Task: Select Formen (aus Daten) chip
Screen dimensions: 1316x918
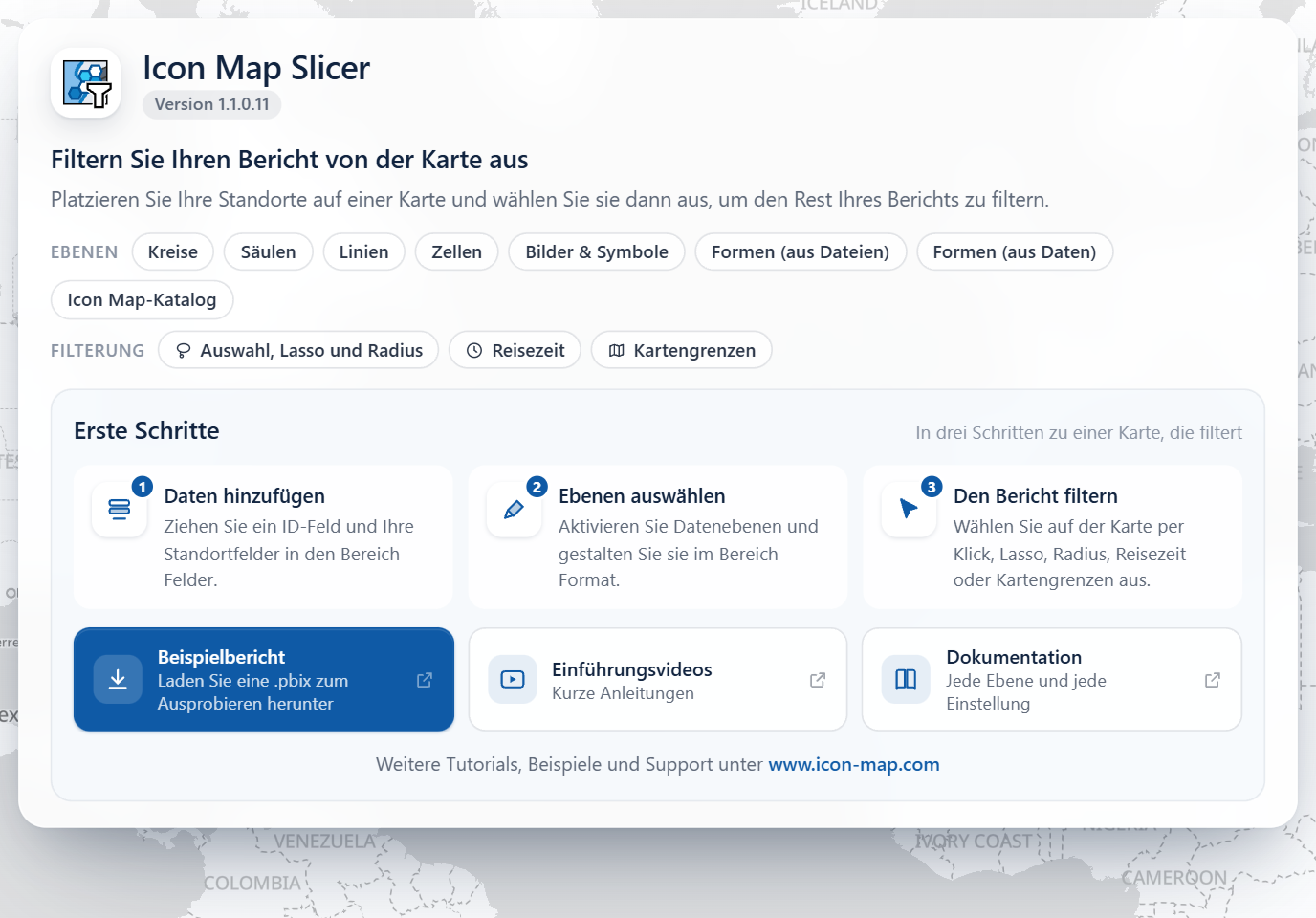Action: point(1015,251)
